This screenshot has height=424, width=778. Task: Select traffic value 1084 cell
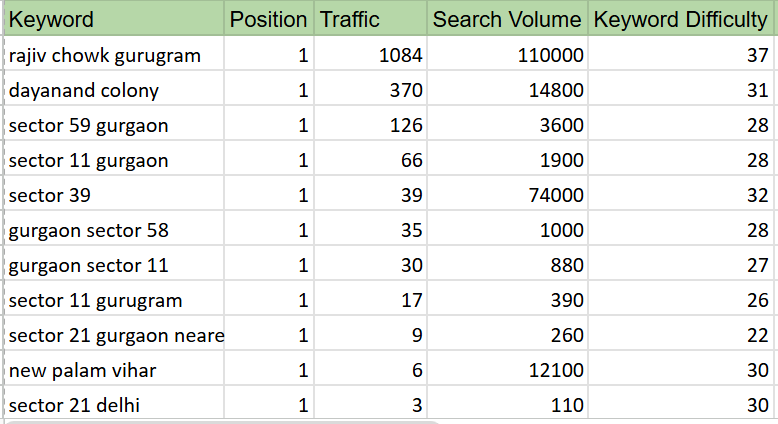[x=371, y=54]
